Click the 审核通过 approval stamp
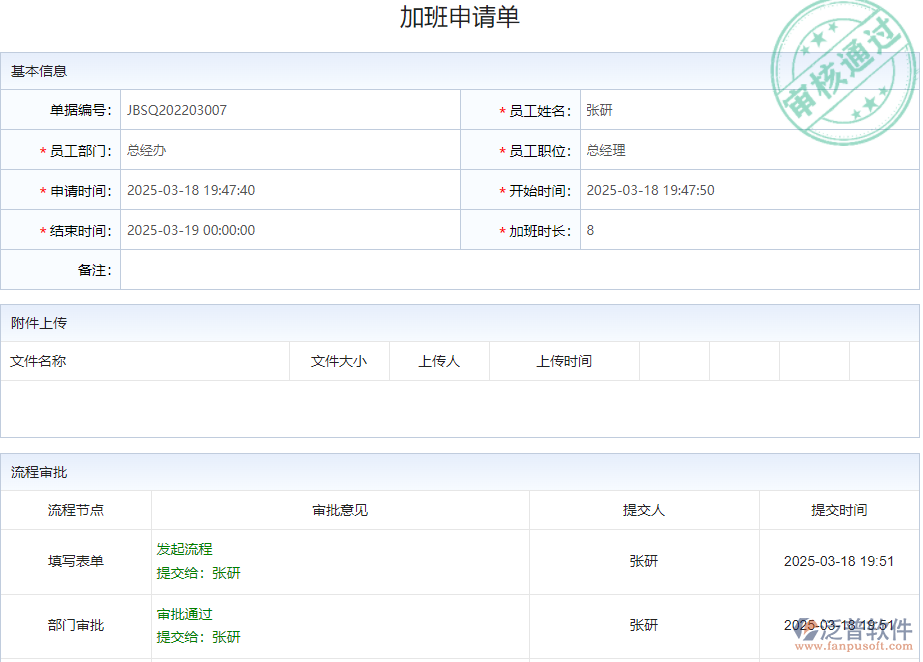The height and width of the screenshot is (662, 923). click(x=841, y=72)
